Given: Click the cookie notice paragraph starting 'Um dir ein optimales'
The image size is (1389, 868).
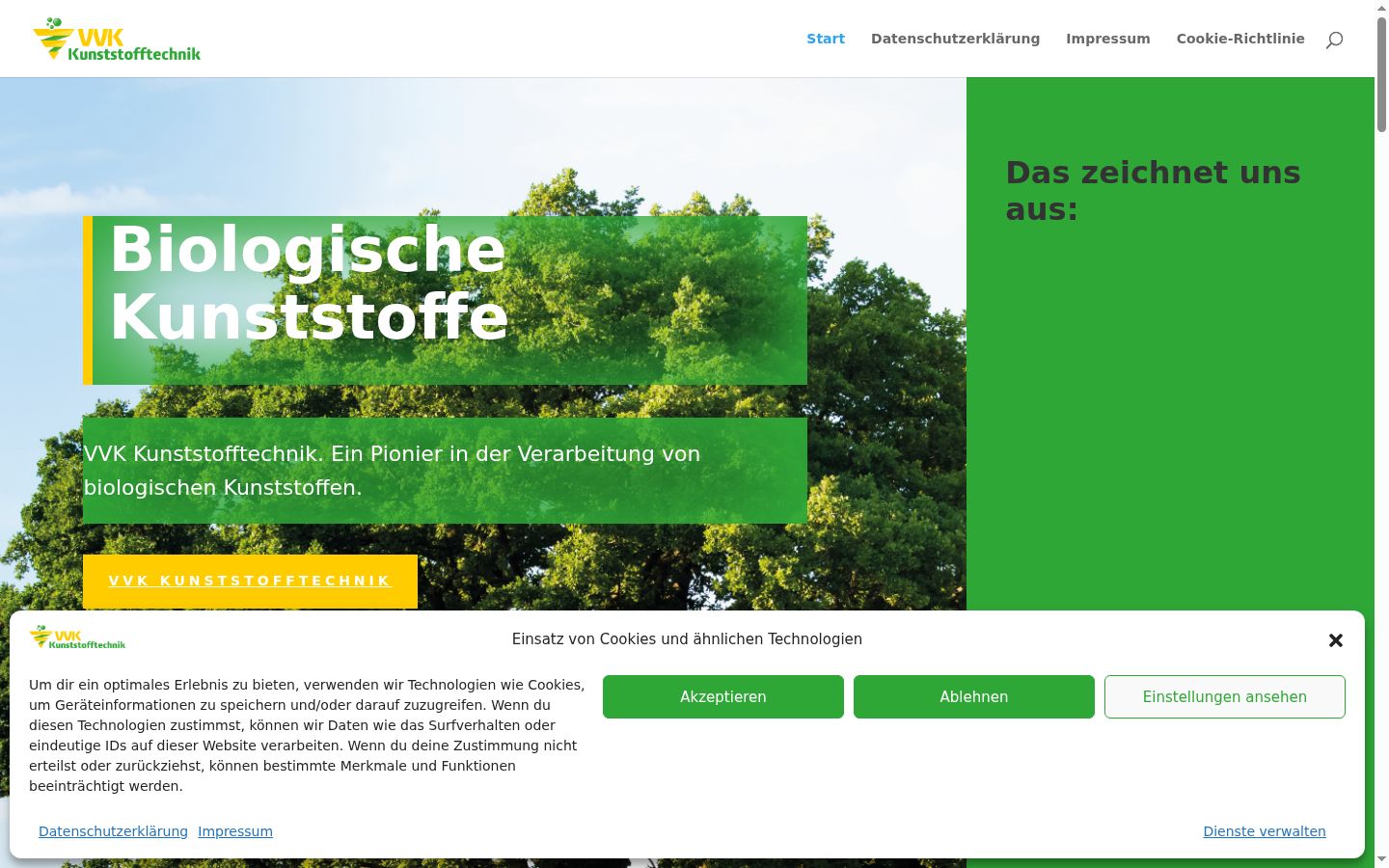Looking at the screenshot, I should 307,735.
